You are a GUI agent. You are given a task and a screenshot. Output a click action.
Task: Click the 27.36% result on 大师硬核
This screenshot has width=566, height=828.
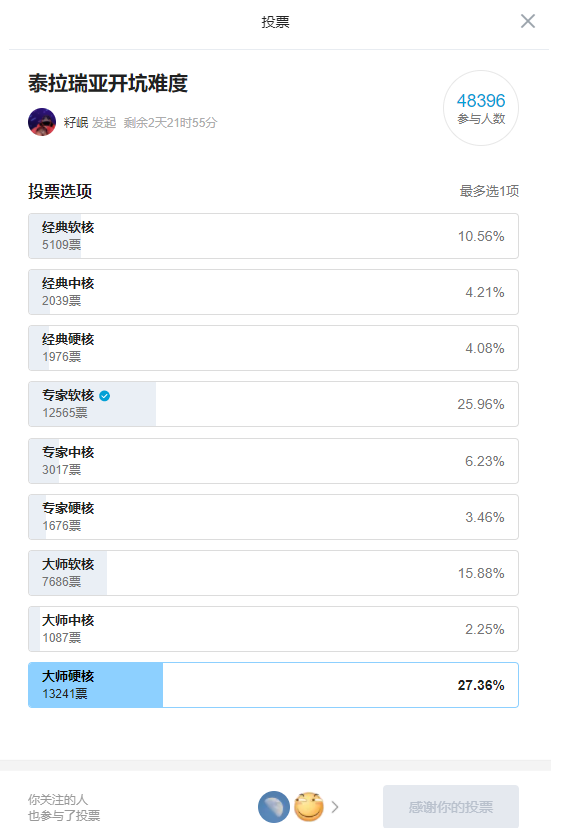tap(481, 685)
